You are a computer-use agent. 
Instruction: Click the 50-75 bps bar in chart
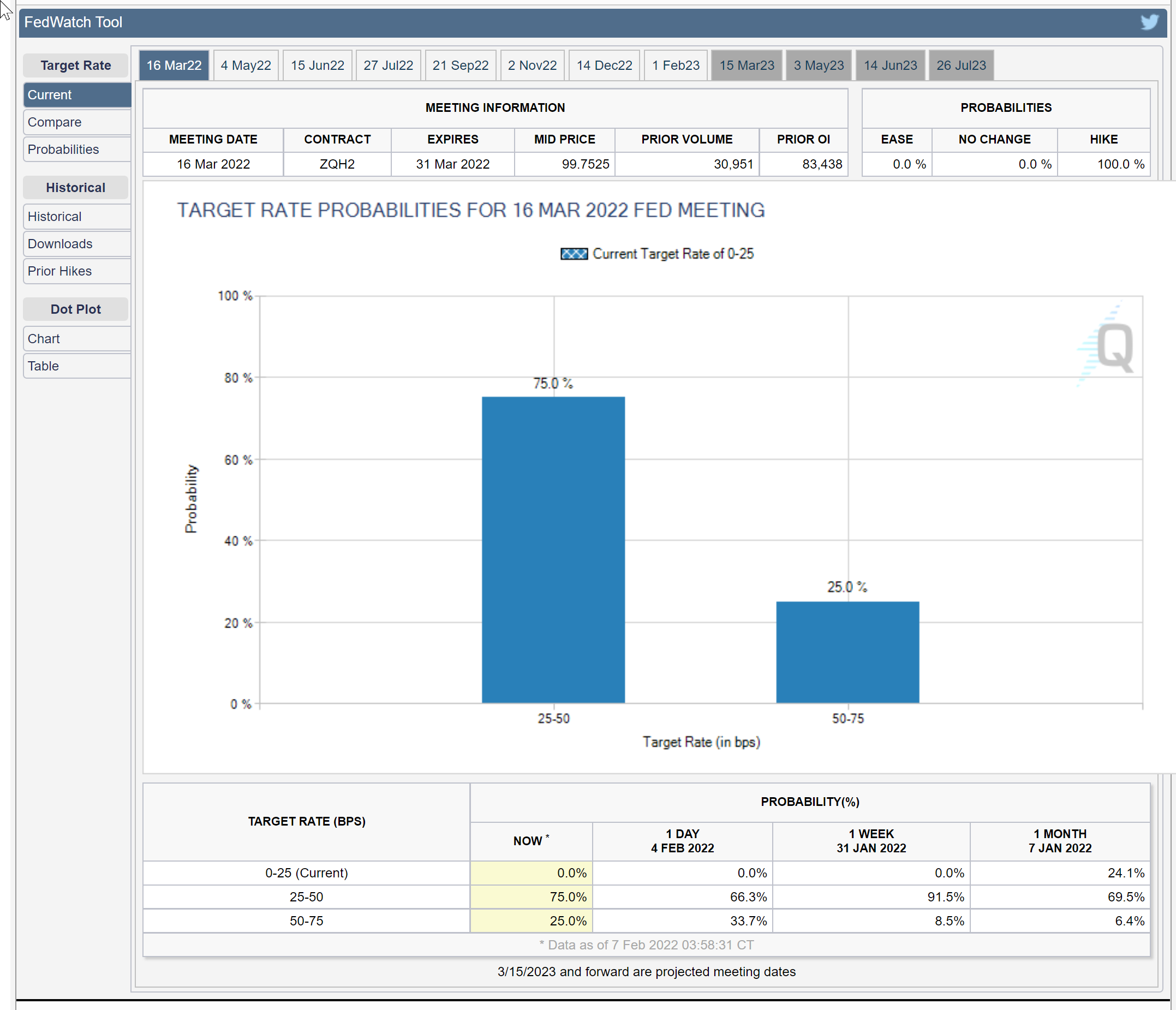click(847, 652)
